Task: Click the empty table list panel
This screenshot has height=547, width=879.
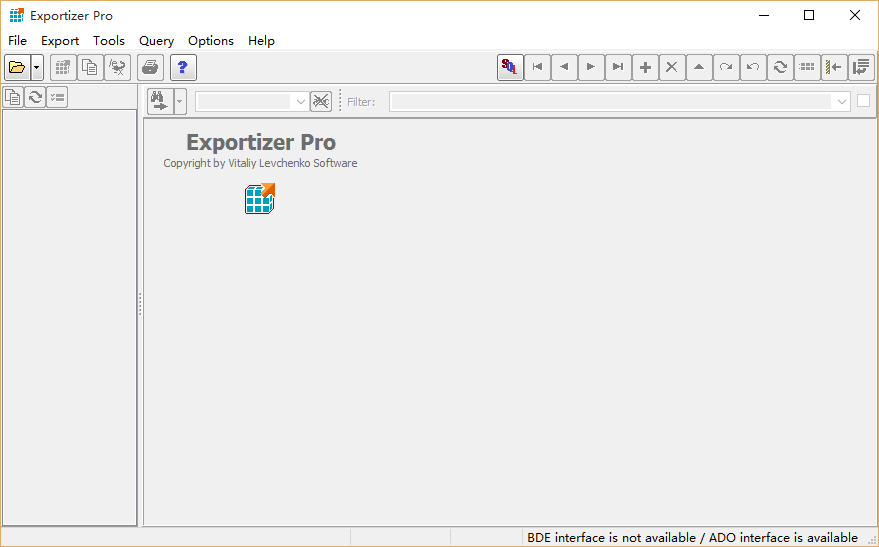Action: click(70, 317)
